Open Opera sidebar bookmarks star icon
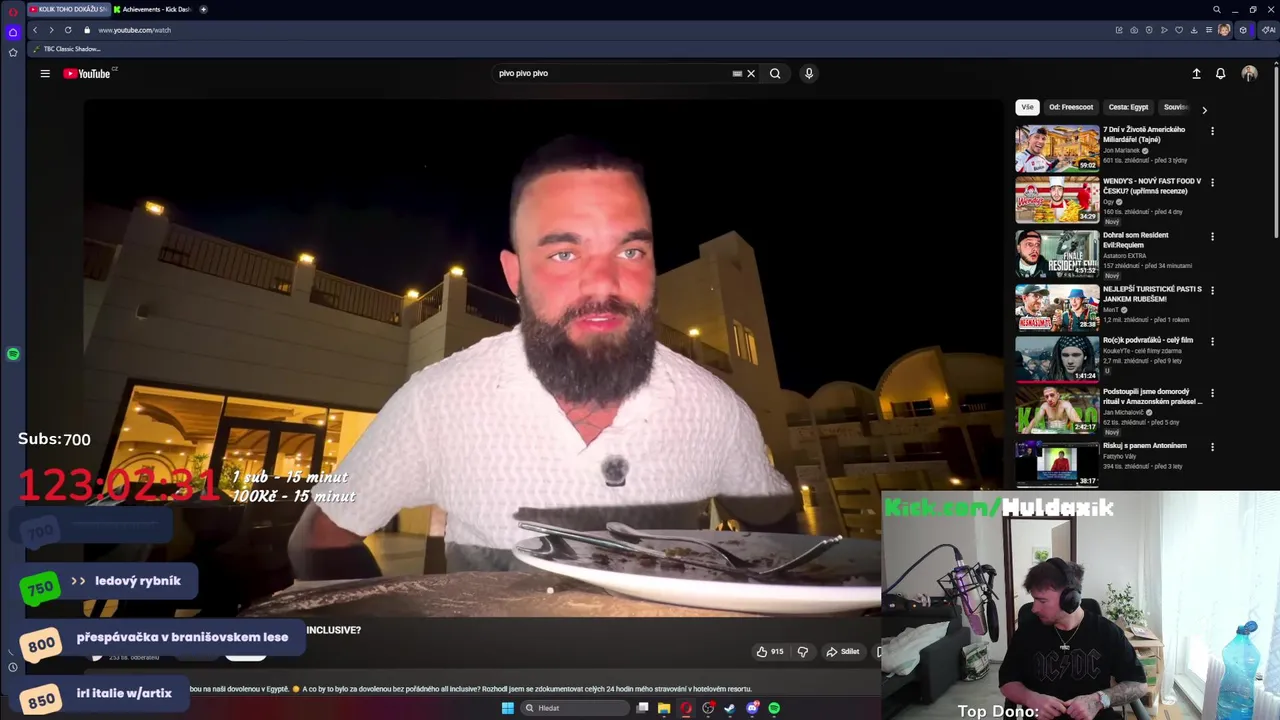The image size is (1280, 720). tap(13, 52)
